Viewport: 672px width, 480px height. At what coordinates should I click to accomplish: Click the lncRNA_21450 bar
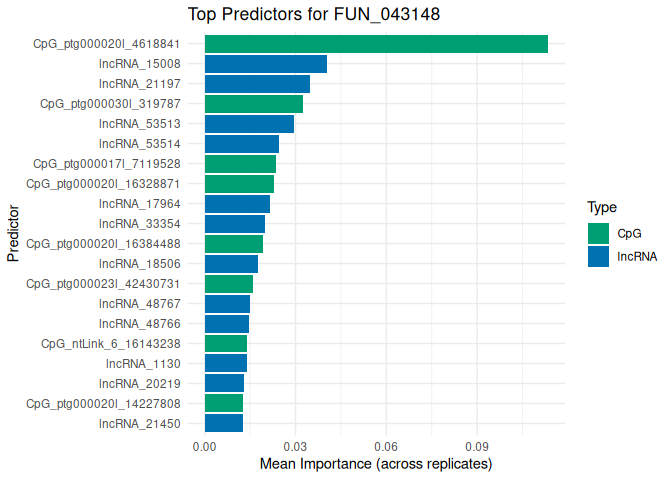point(224,423)
